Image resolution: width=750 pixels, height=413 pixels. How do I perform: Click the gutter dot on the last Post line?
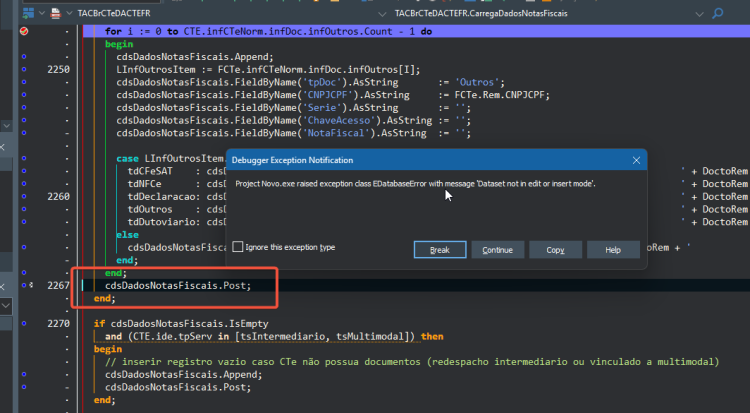[24, 387]
